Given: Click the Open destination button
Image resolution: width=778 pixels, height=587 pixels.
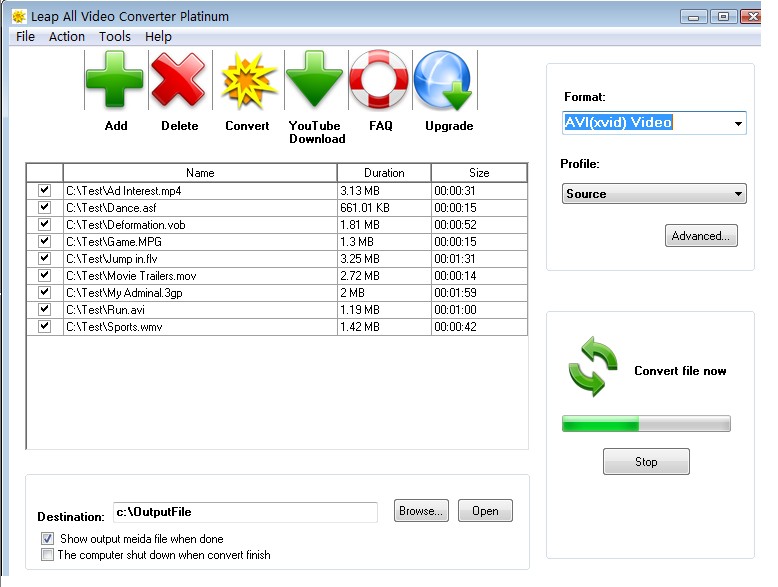Looking at the screenshot, I should 485,511.
